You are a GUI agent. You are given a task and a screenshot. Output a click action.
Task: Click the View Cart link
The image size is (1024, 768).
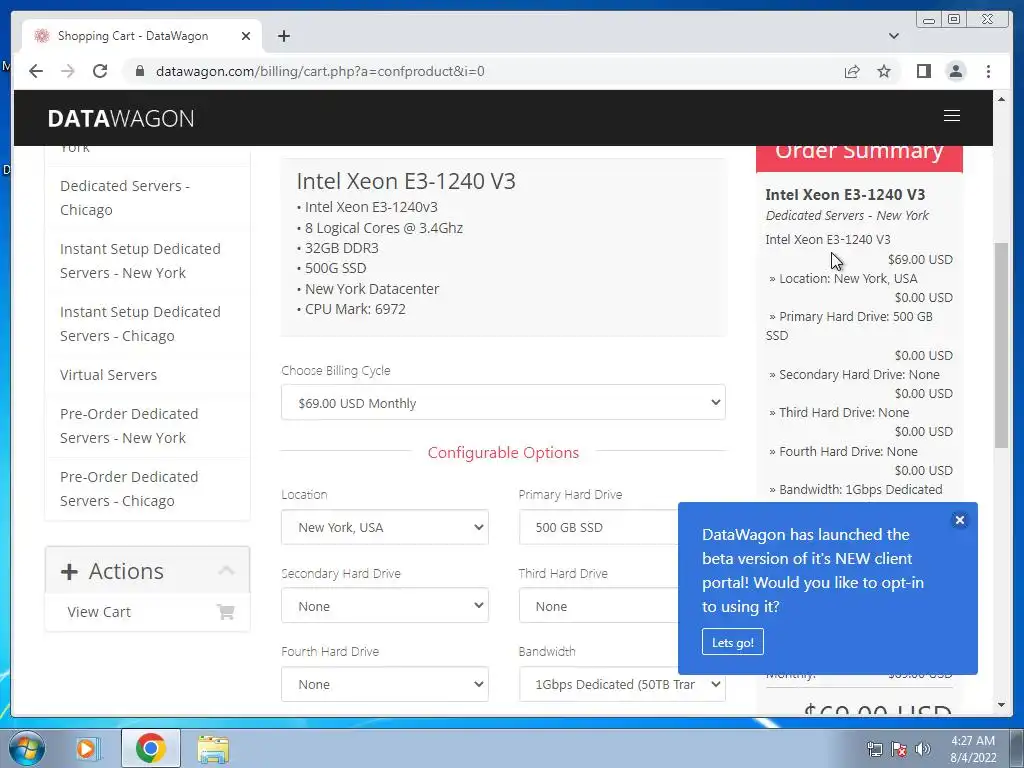click(99, 612)
